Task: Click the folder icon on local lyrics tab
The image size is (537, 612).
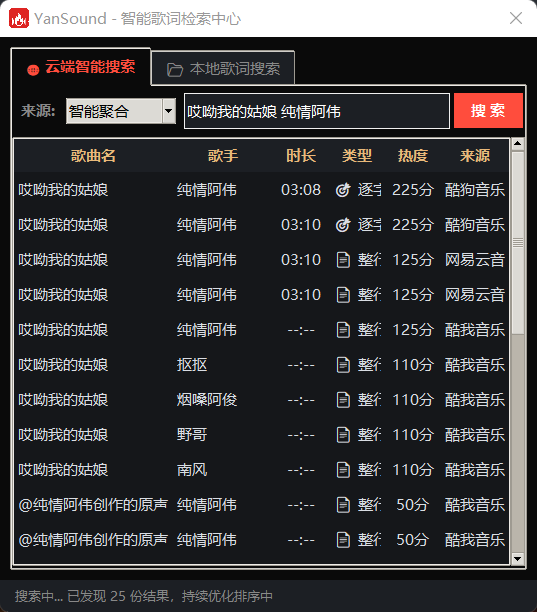Action: pos(175,70)
